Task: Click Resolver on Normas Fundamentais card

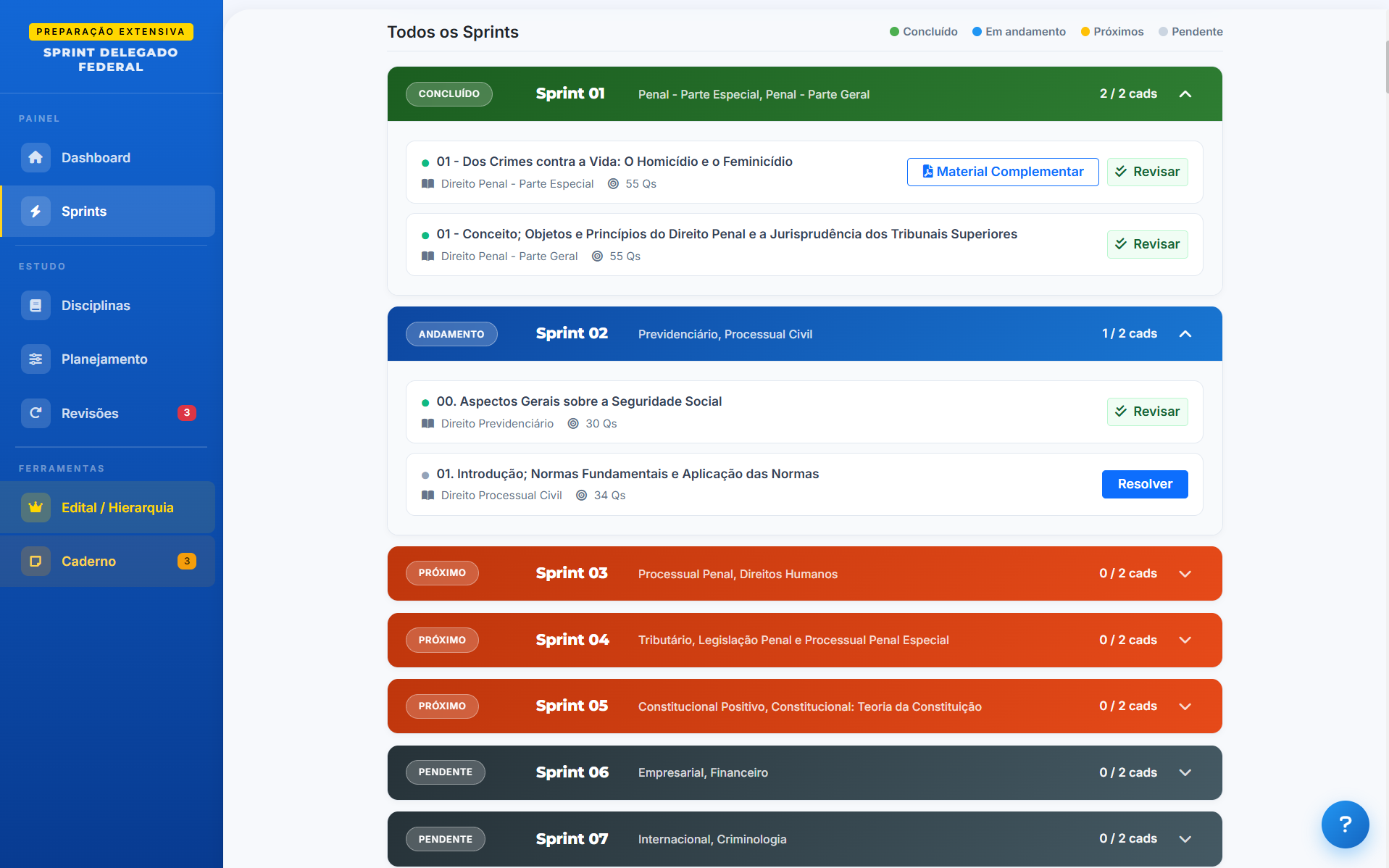Action: click(1145, 484)
